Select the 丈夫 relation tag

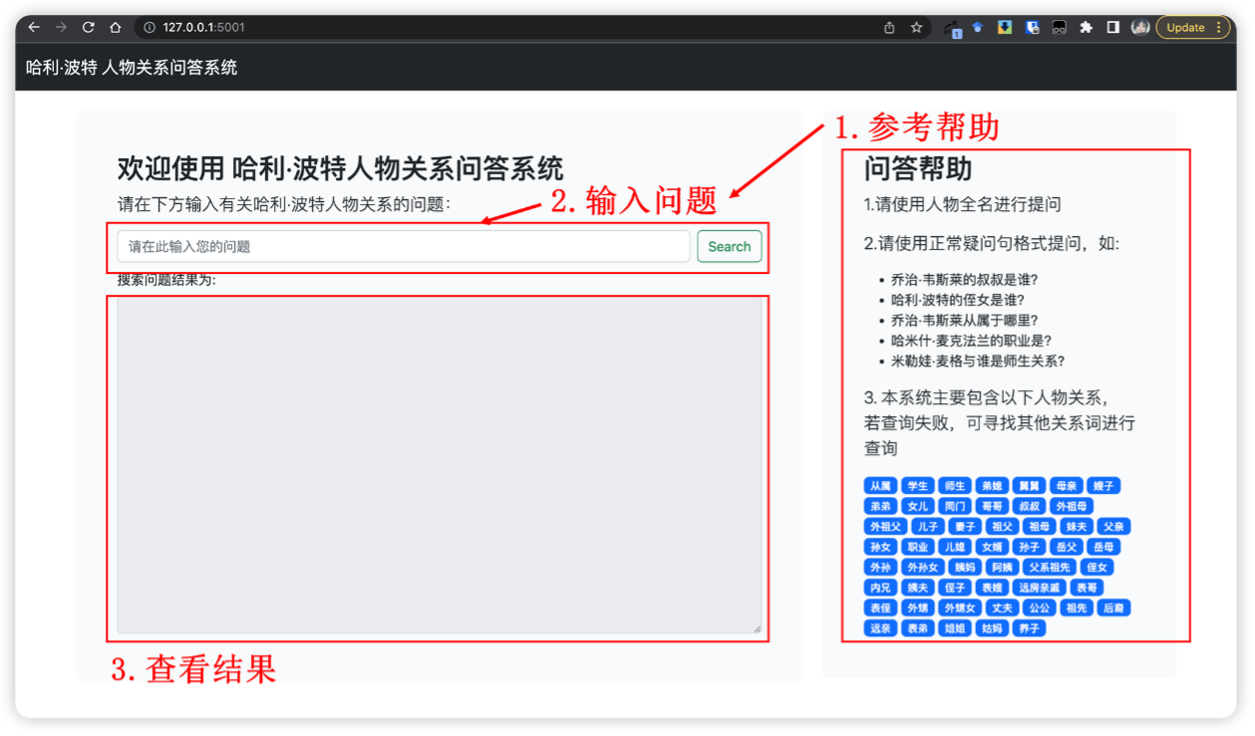(x=1002, y=608)
